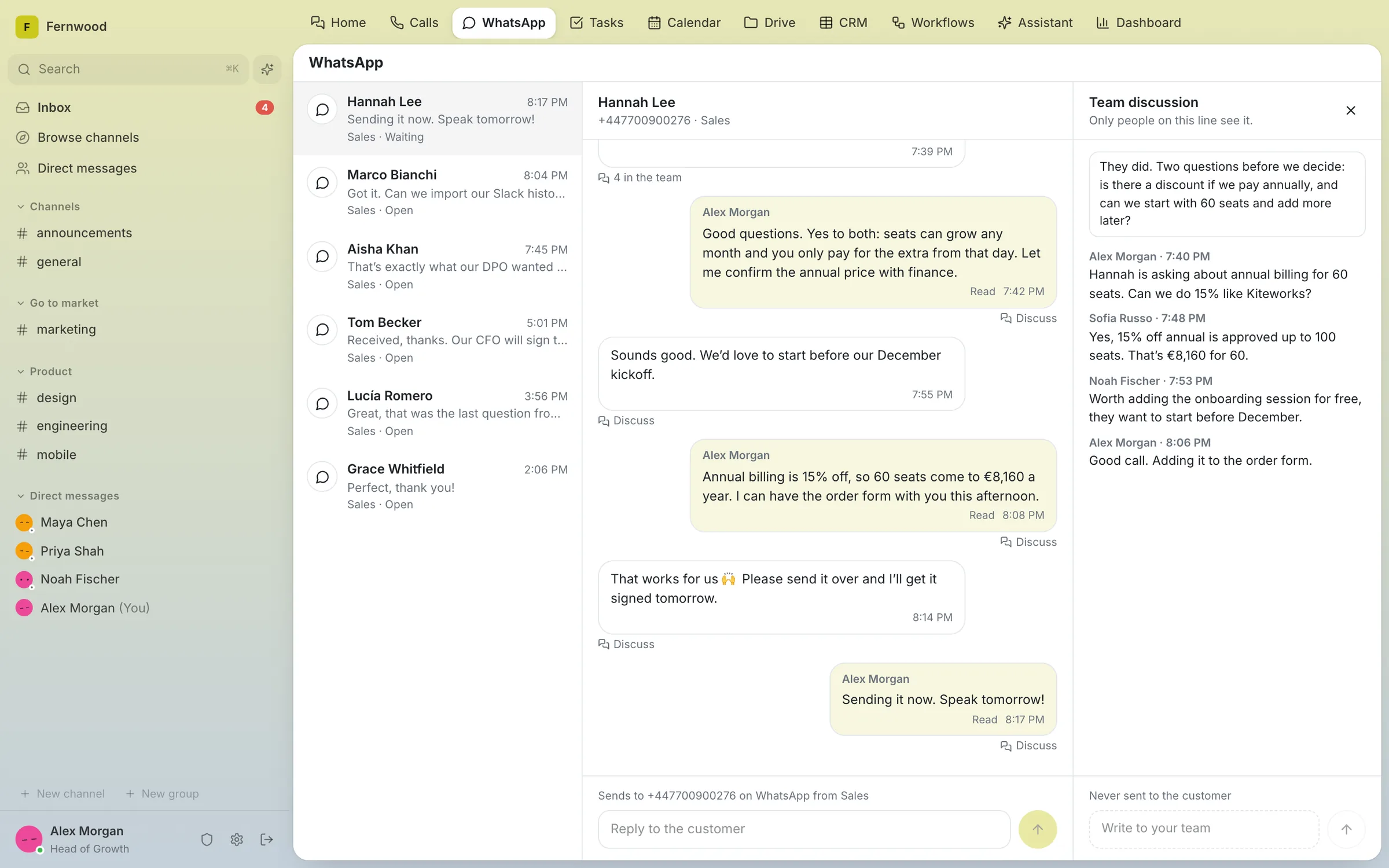
Task: Open the Drive tab
Action: 769,23
